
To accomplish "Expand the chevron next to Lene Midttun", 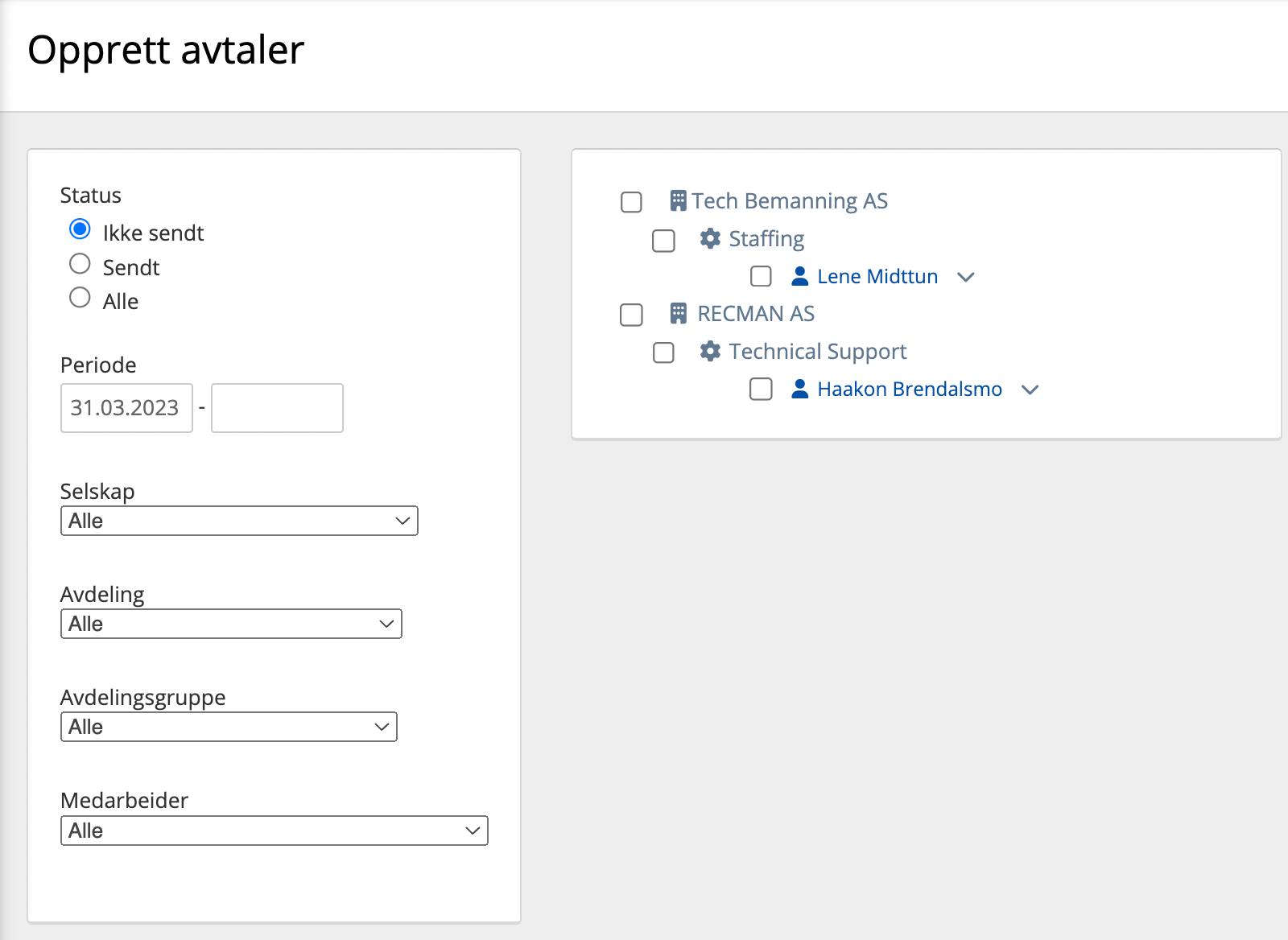I will click(x=966, y=277).
